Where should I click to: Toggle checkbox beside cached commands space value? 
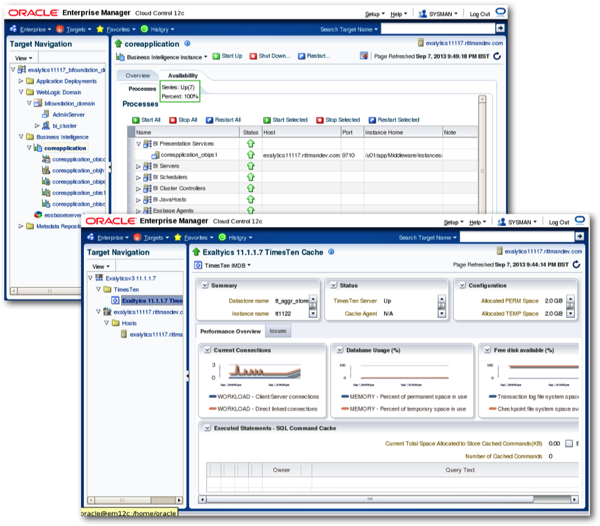(x=569, y=443)
